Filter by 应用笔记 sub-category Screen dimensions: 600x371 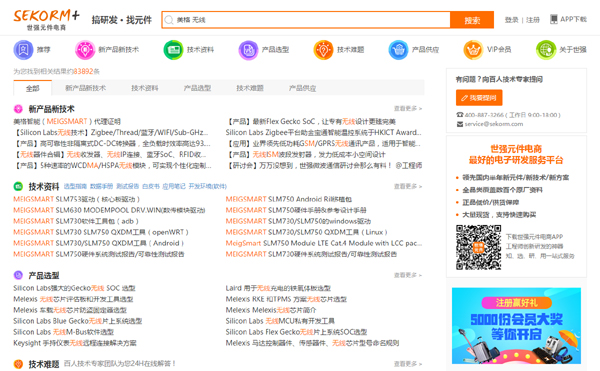[x=174, y=186]
